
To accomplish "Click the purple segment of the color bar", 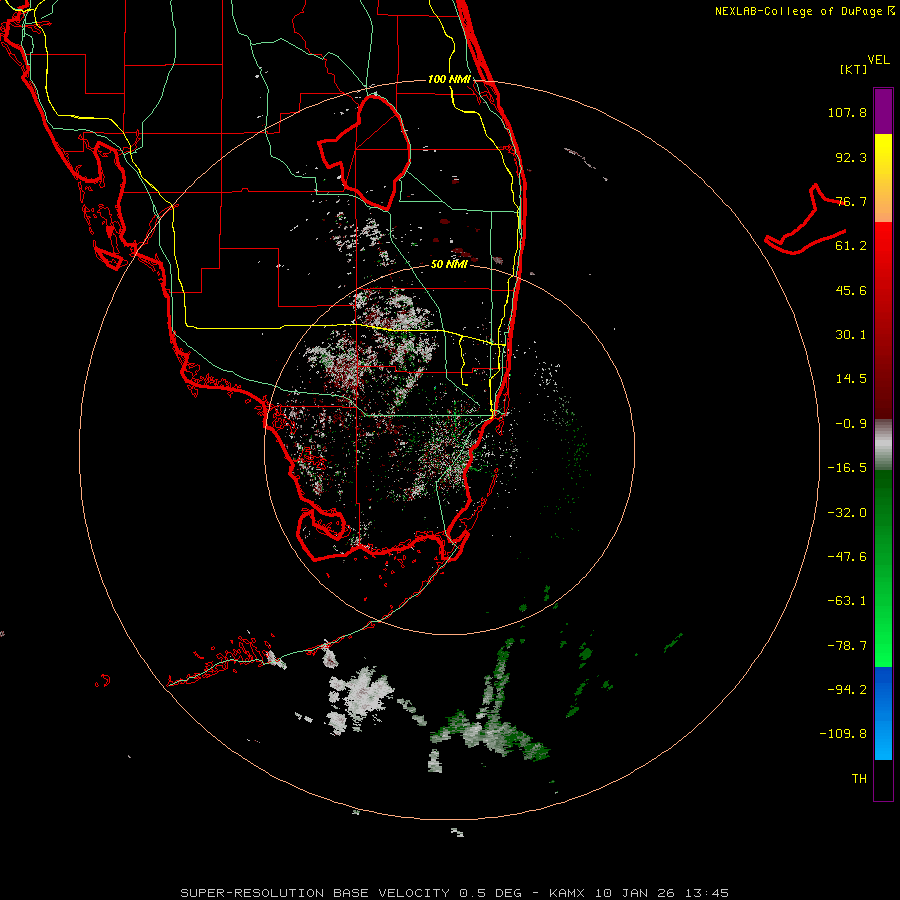I will pos(883,111).
